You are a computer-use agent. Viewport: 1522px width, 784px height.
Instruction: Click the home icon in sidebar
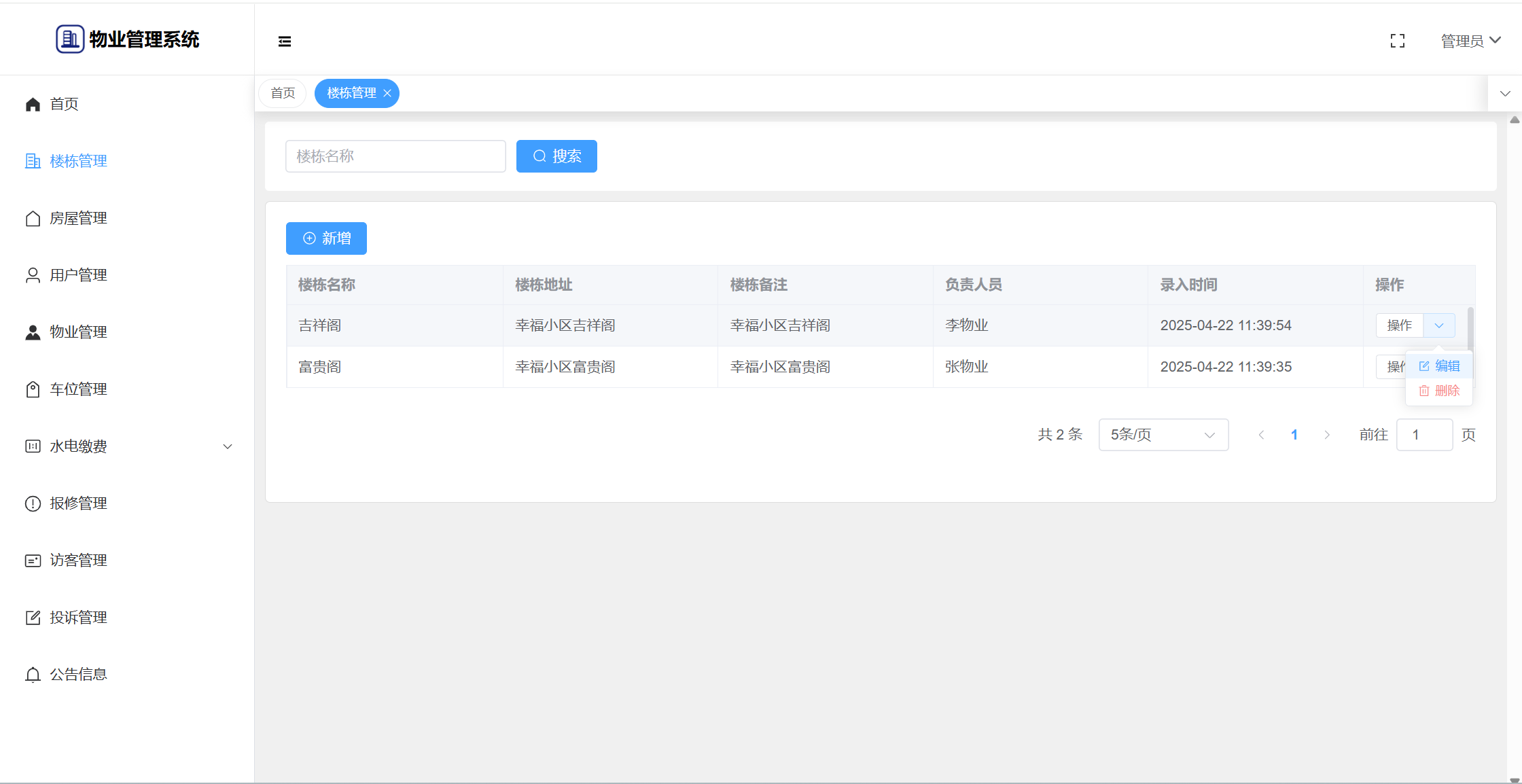33,104
